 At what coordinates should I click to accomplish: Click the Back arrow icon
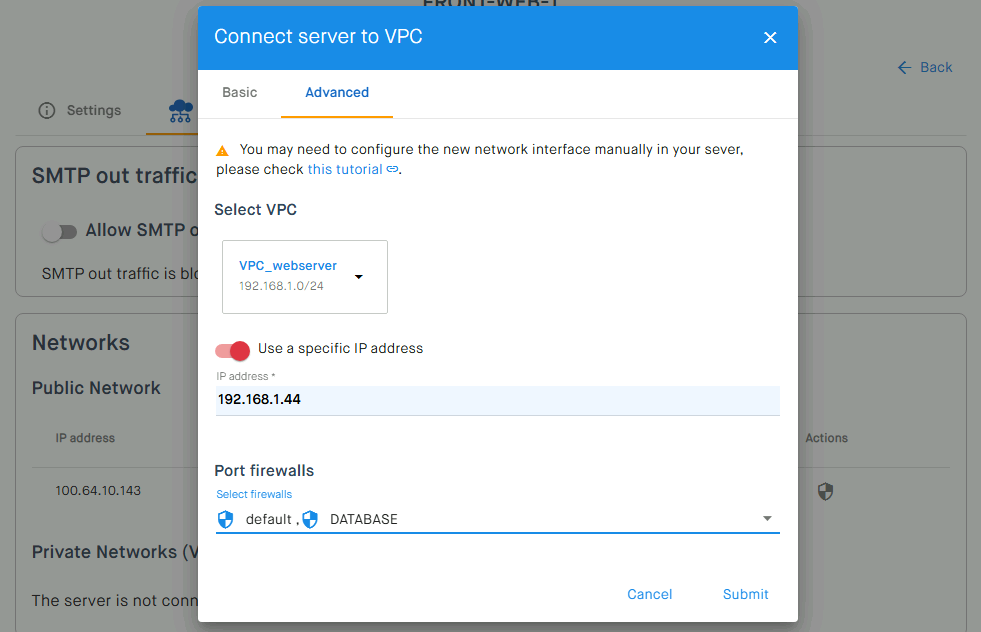[904, 68]
